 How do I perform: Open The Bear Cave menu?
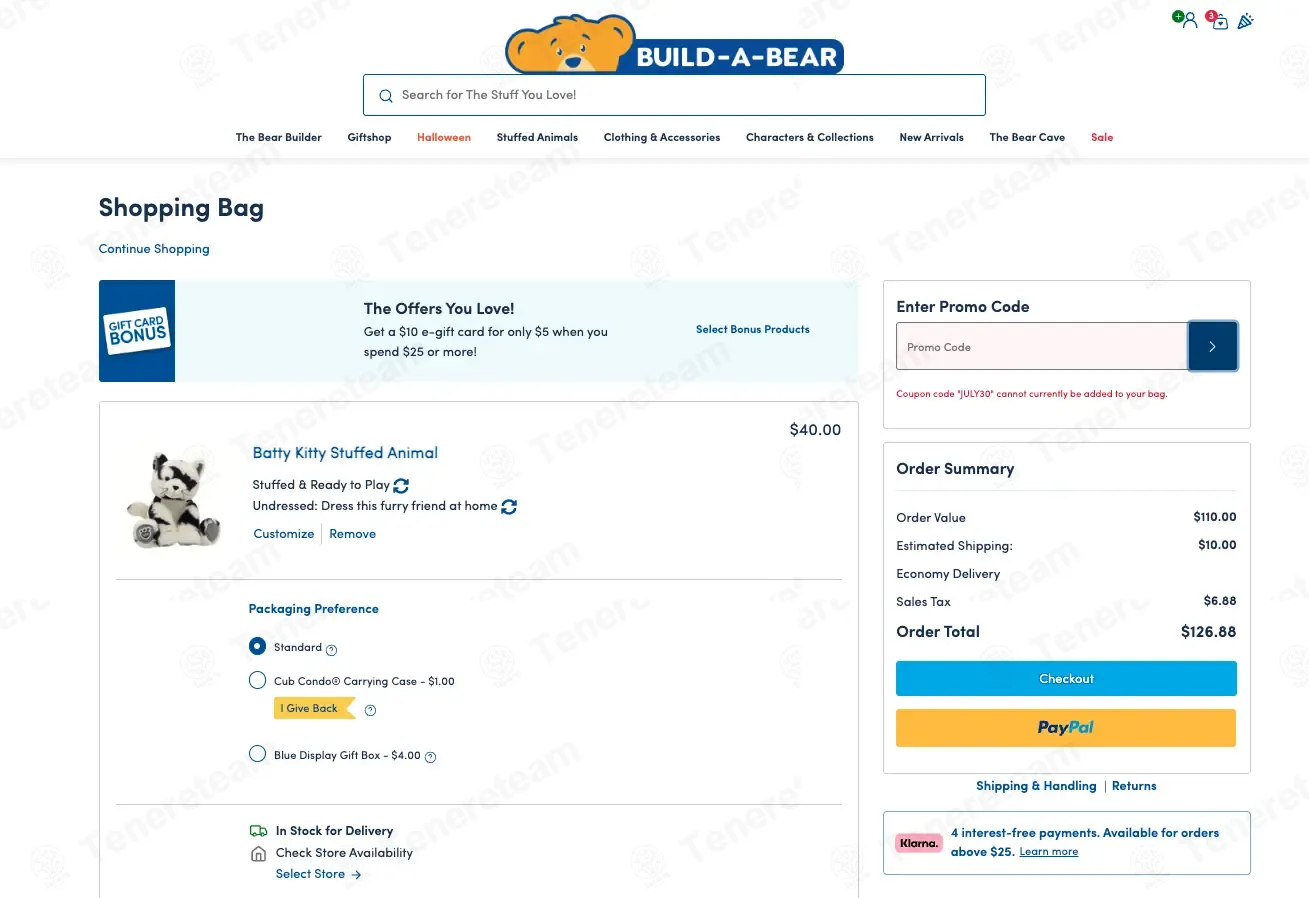(1027, 137)
